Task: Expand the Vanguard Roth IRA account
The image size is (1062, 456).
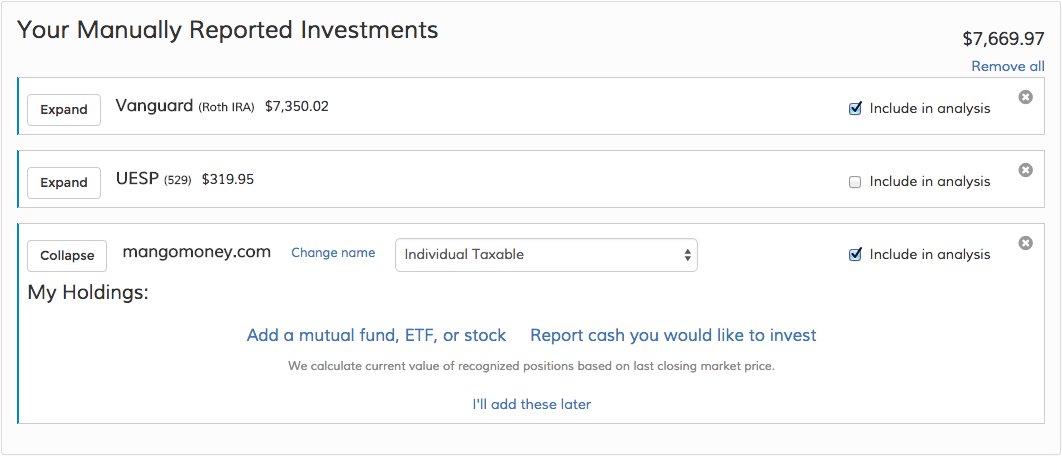Action: point(64,110)
